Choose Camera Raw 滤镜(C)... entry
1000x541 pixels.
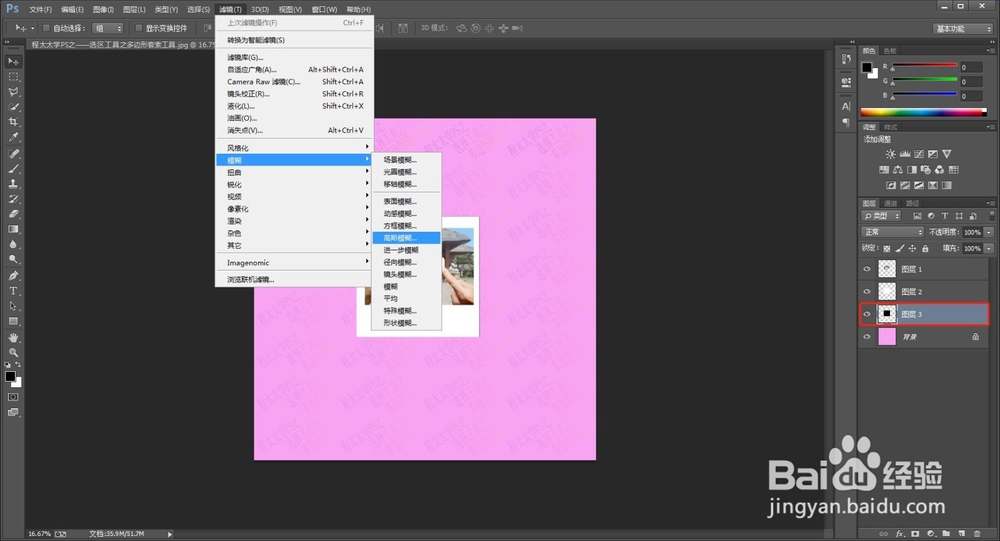pyautogui.click(x=294, y=82)
